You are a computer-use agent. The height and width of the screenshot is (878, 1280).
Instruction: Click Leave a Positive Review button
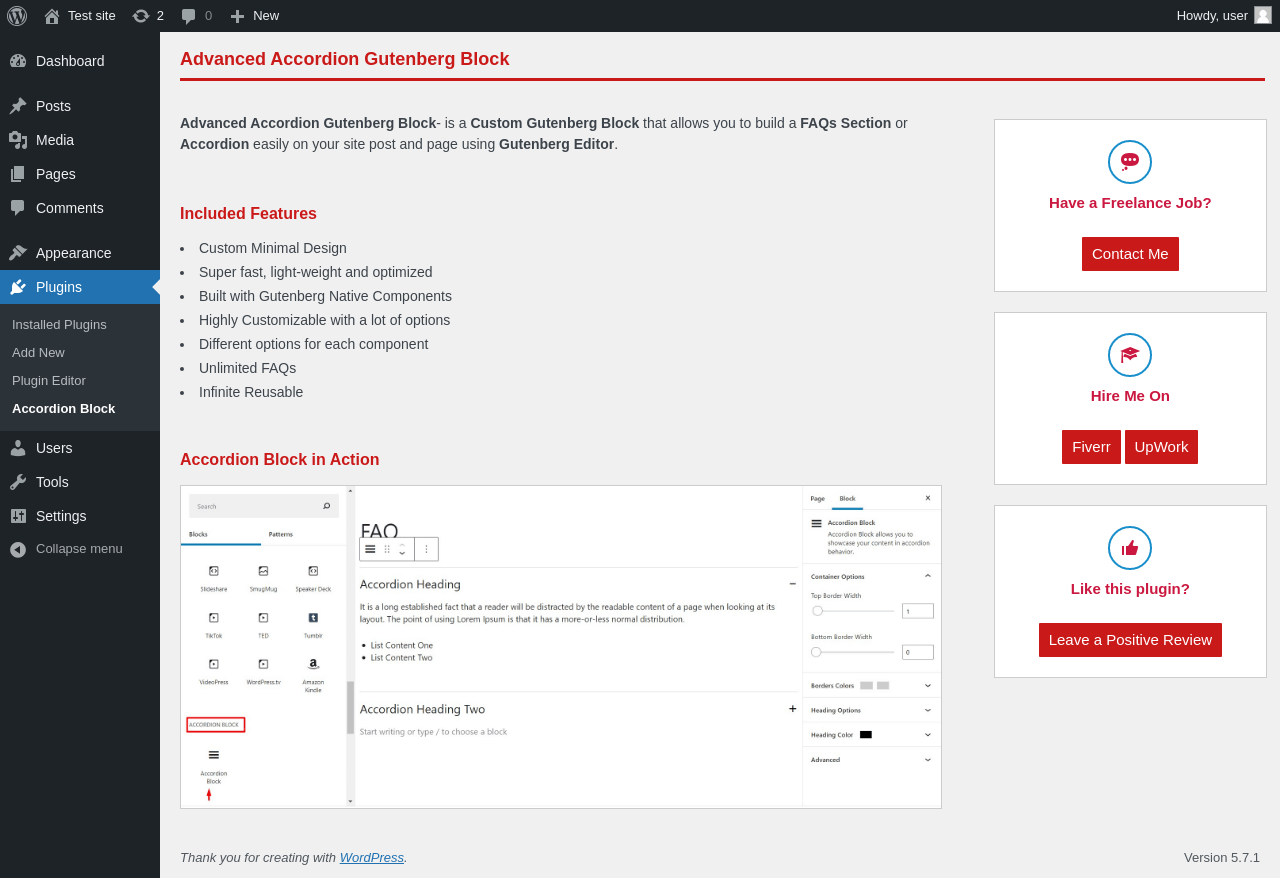coord(1130,640)
